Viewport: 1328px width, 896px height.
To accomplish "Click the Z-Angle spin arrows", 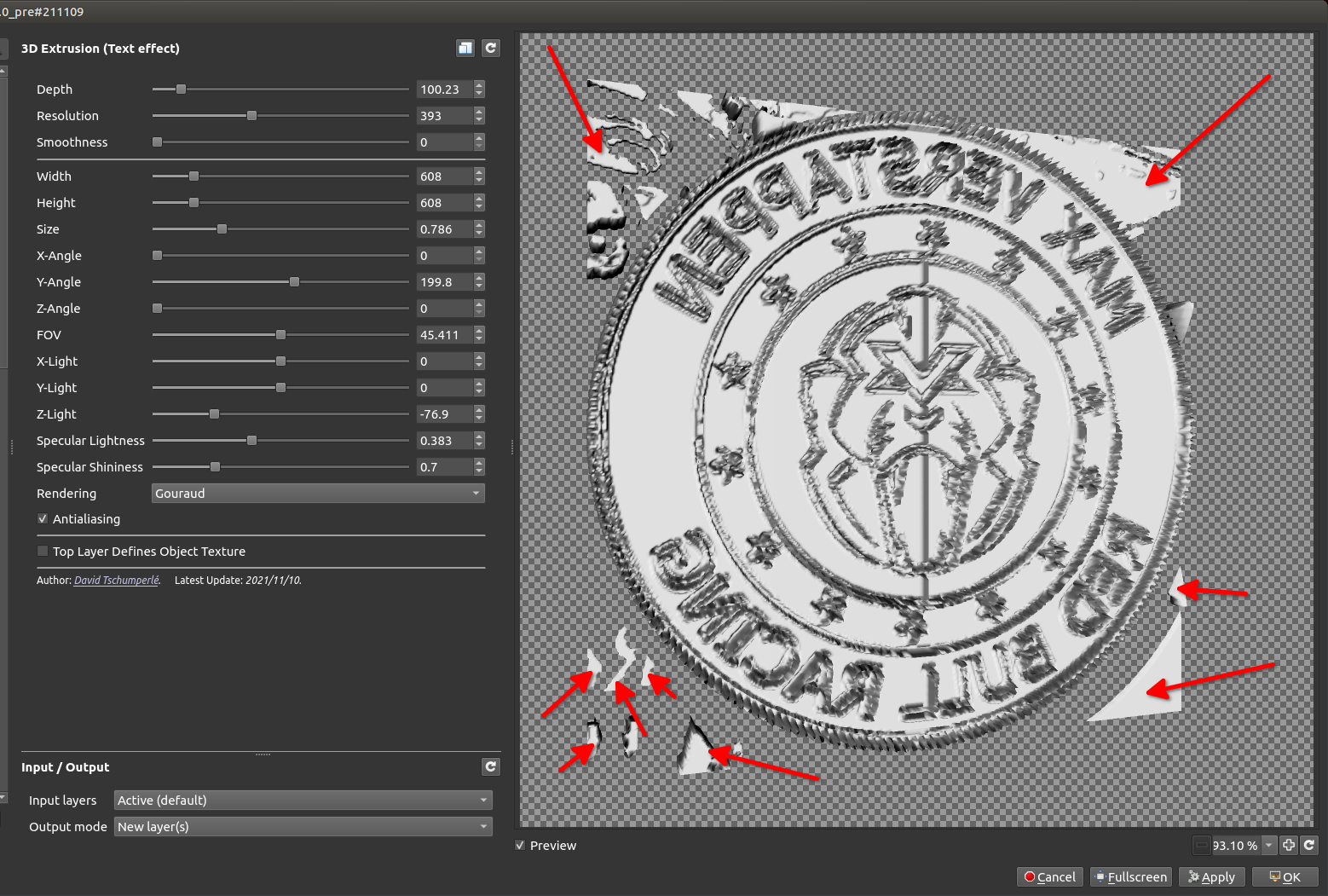I will pyautogui.click(x=479, y=309).
